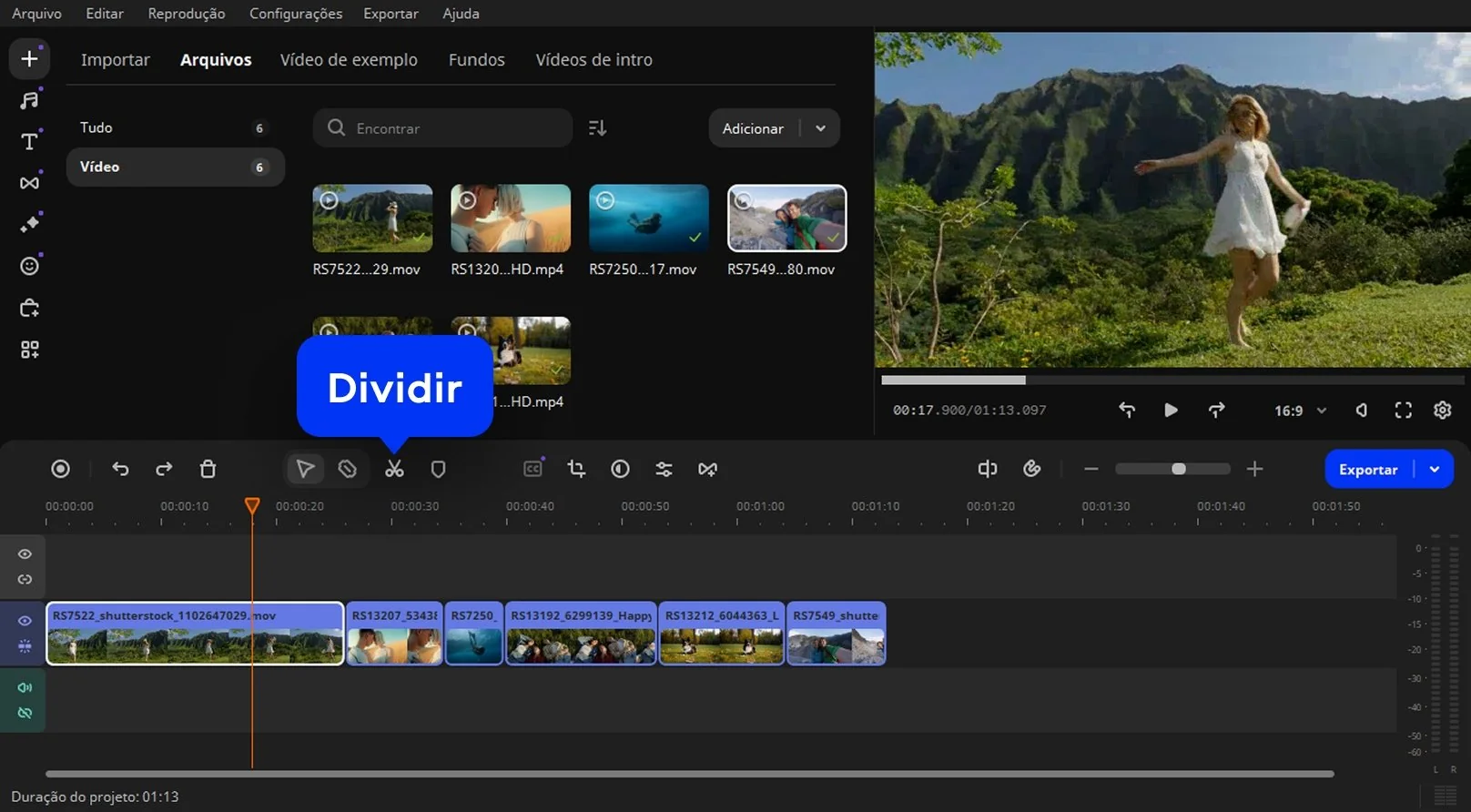The width and height of the screenshot is (1471, 812).
Task: Click the scissors Dividir split tool
Action: 394,469
